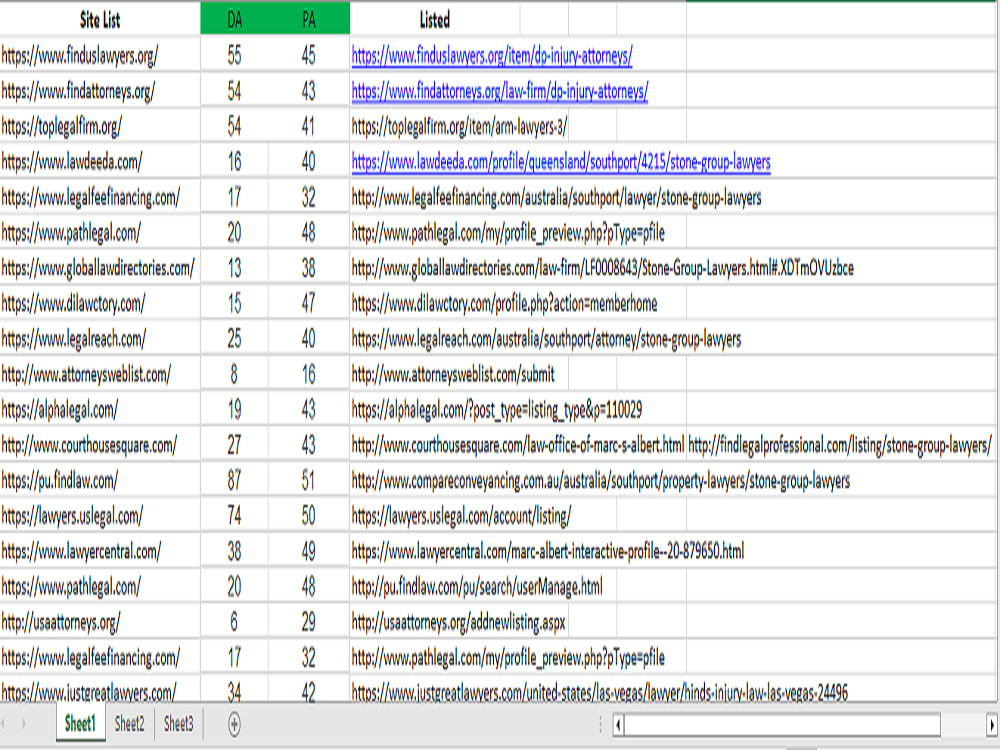Viewport: 1000px width, 750px height.
Task: Select the DA header cell
Action: pyautogui.click(x=235, y=20)
